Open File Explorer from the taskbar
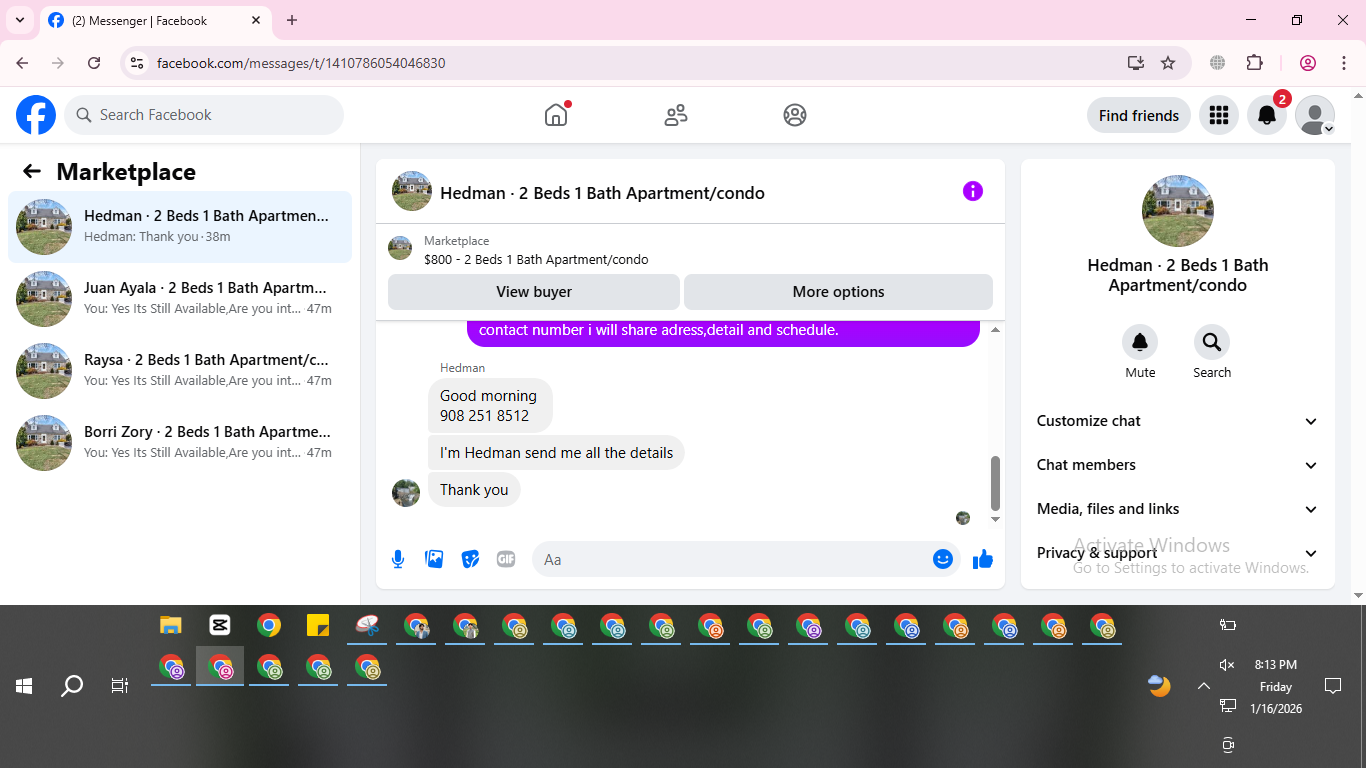Image resolution: width=1366 pixels, height=768 pixels. [x=171, y=626]
